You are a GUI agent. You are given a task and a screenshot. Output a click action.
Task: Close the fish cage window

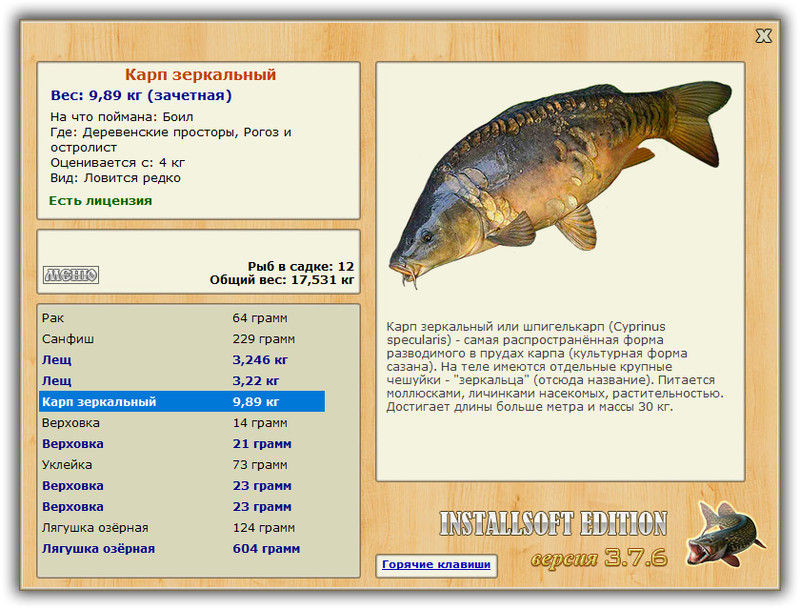point(763,36)
